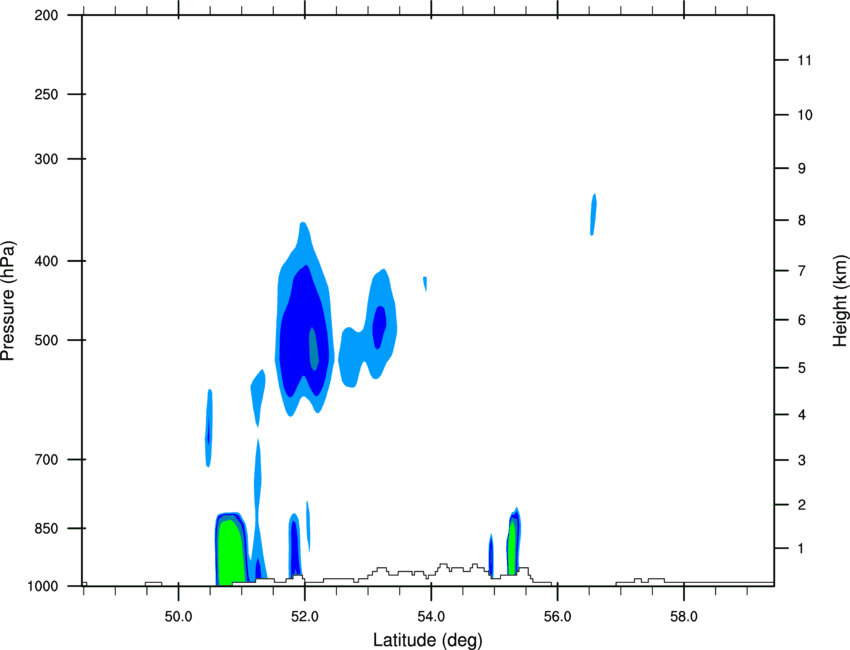Click the 8 km height label
The height and width of the screenshot is (650, 850).
[802, 220]
